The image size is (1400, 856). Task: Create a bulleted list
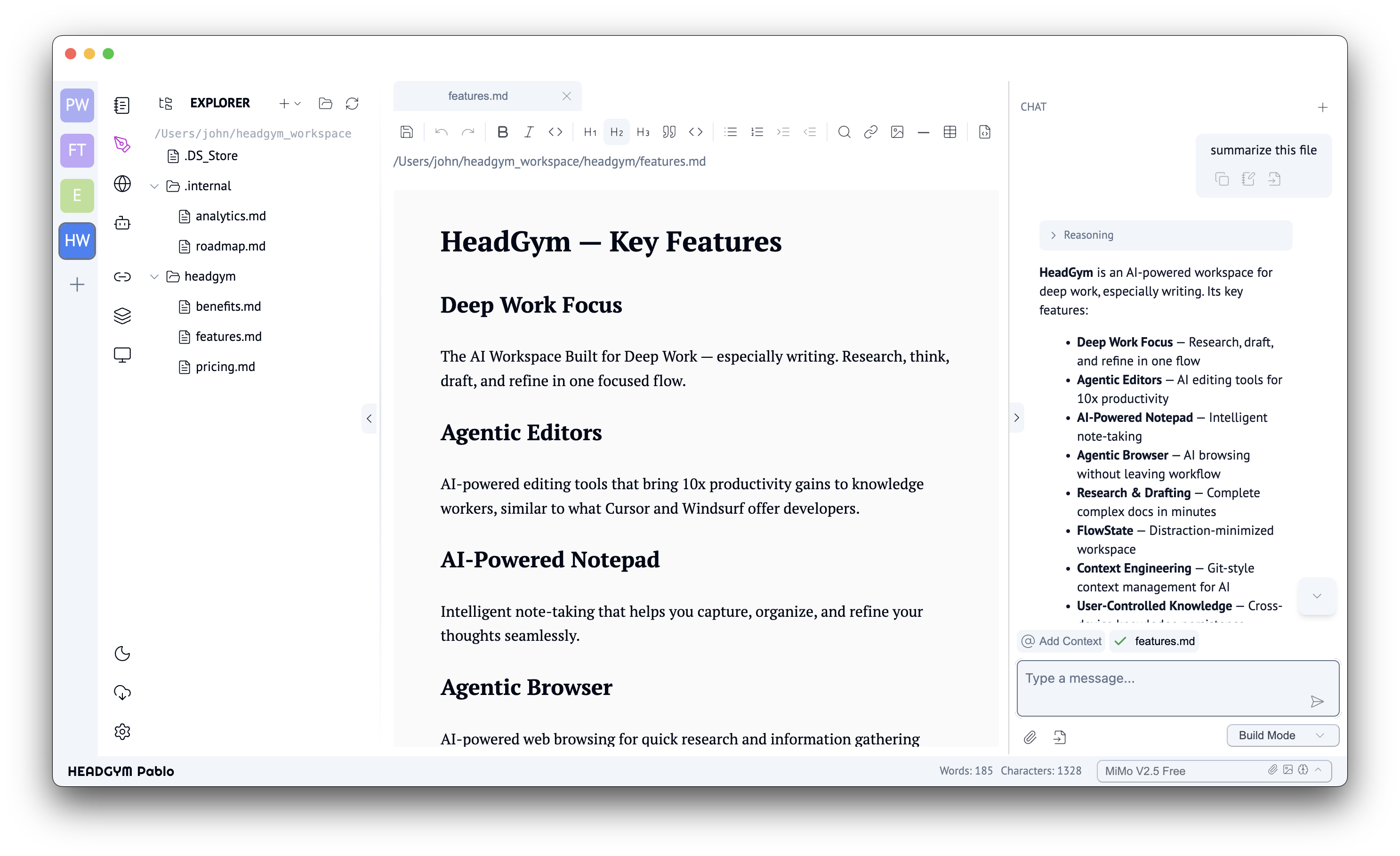[x=731, y=132]
